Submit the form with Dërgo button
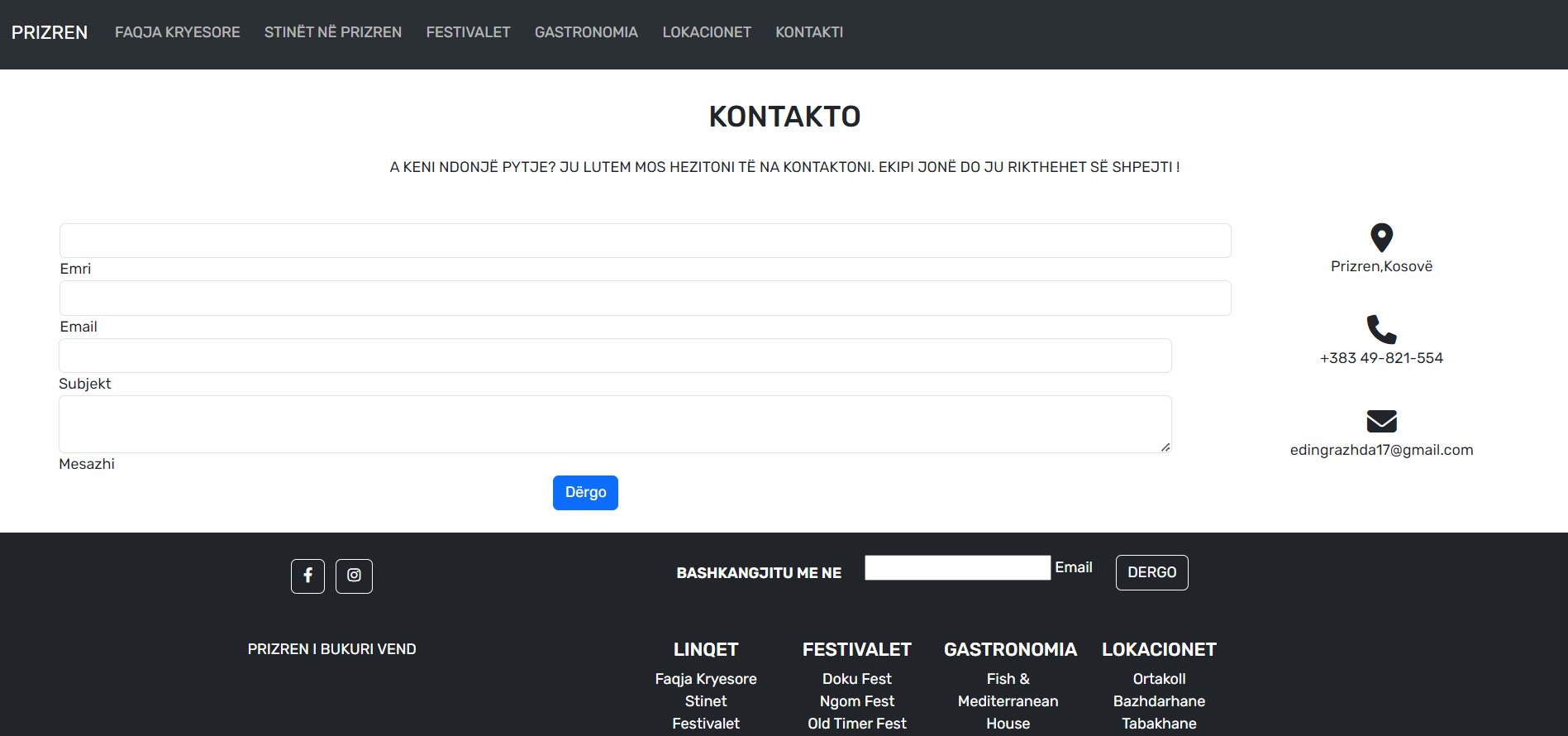This screenshot has width=1568, height=736. [x=585, y=493]
